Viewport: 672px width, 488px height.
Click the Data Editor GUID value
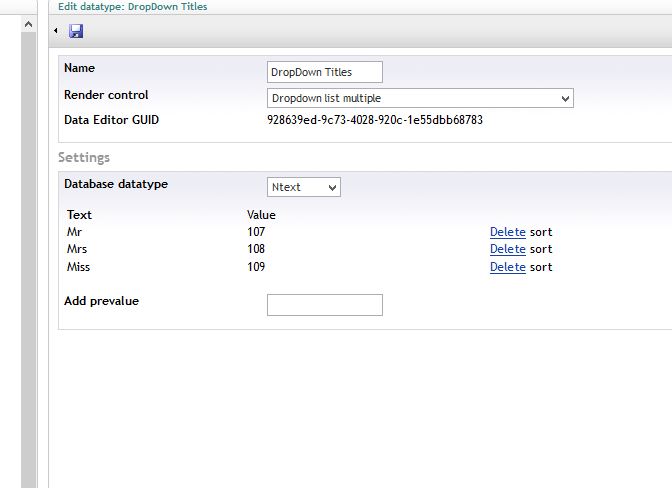click(x=375, y=120)
